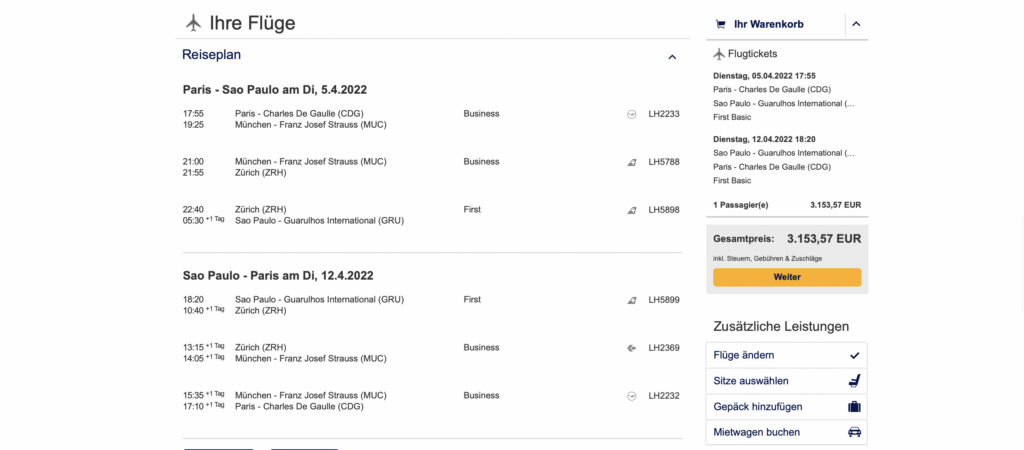Collapse the Ihr Warenkorb panel chevron
The image size is (1024, 450).
click(x=856, y=24)
